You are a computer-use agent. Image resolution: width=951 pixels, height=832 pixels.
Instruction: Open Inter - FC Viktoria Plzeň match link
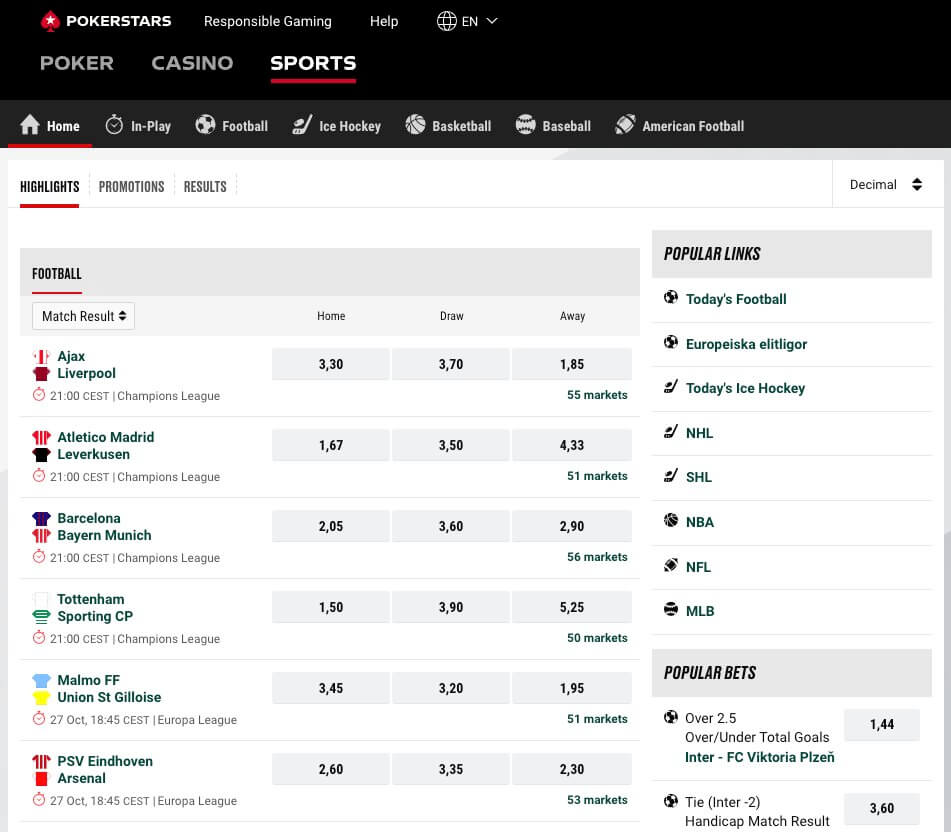click(x=759, y=757)
